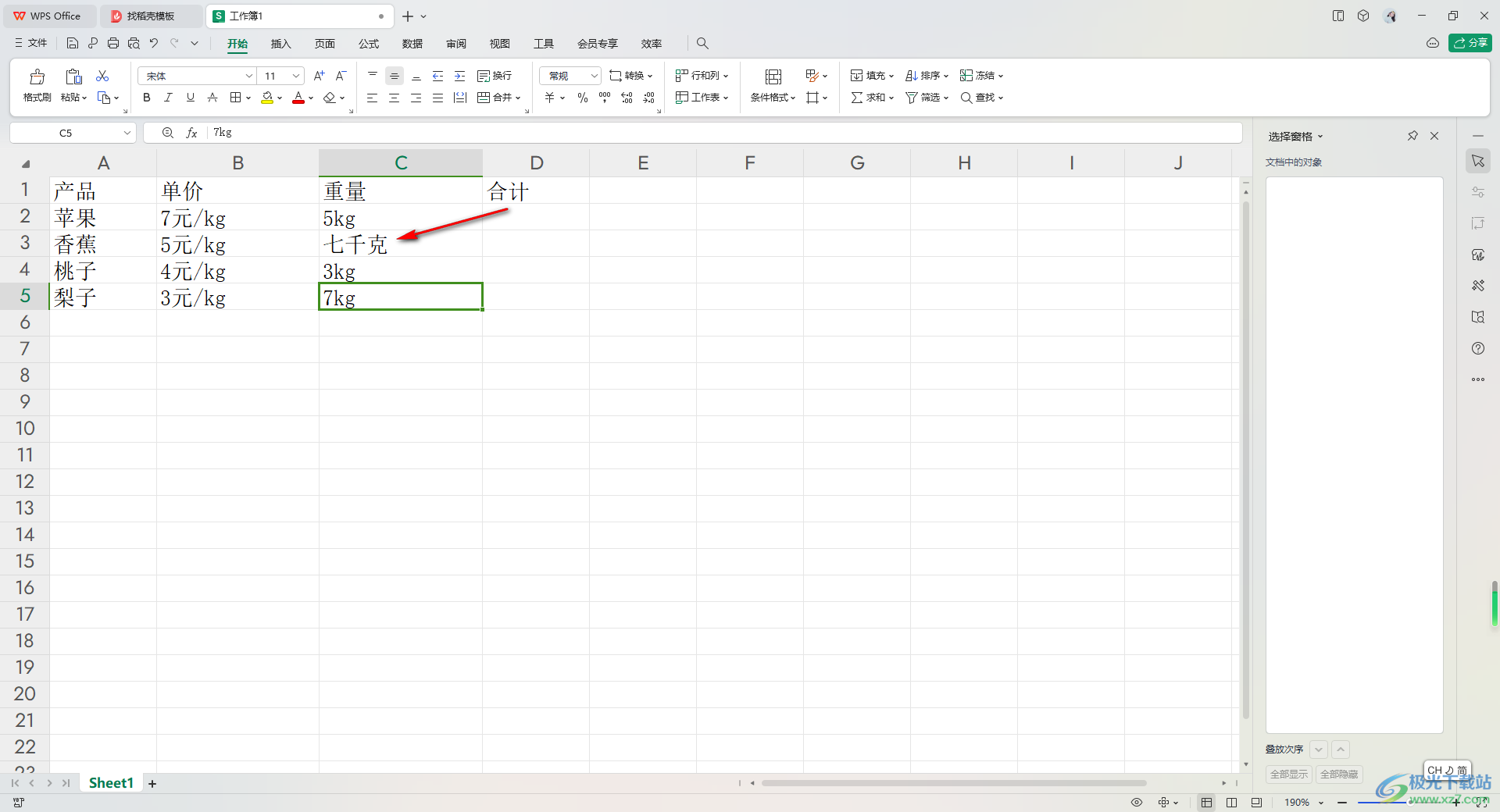Image resolution: width=1500 pixels, height=812 pixels.
Task: Expand the borders dropdown arrow
Action: click(x=248, y=98)
